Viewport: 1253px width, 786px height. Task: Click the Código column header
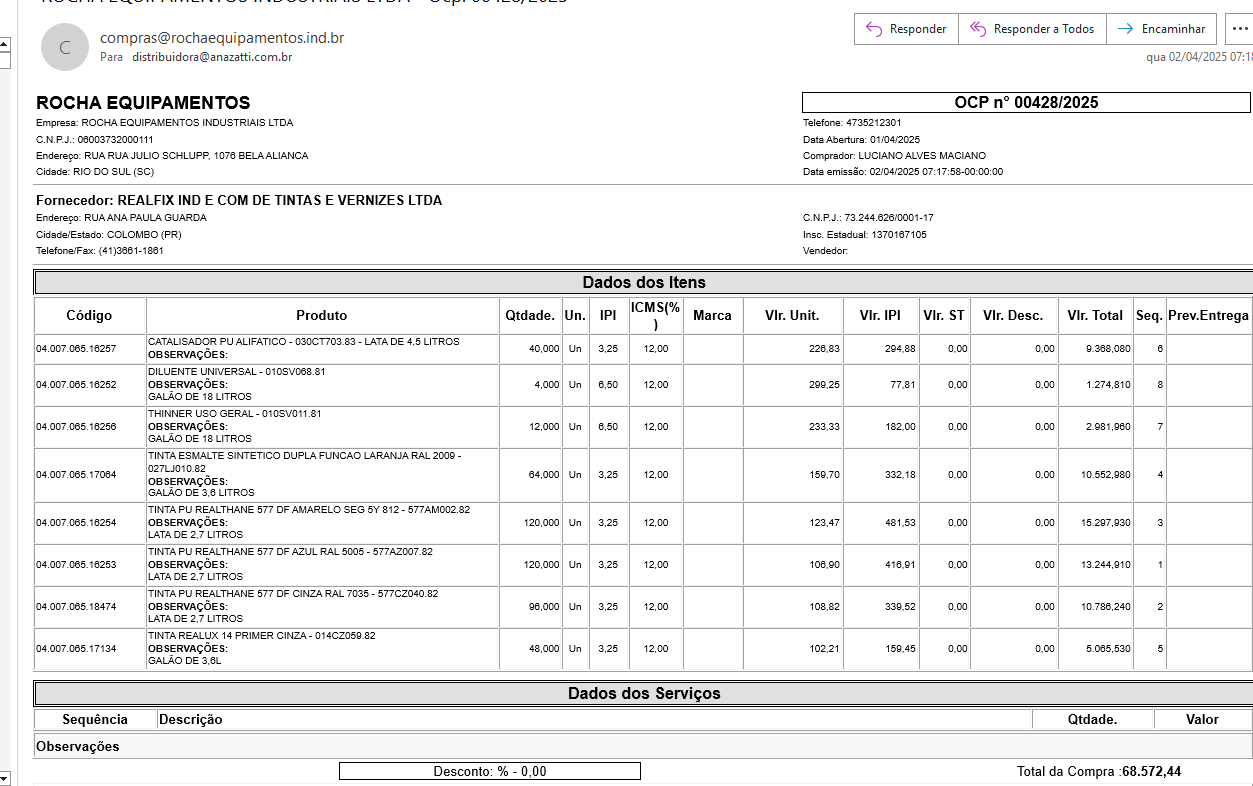(x=89, y=315)
